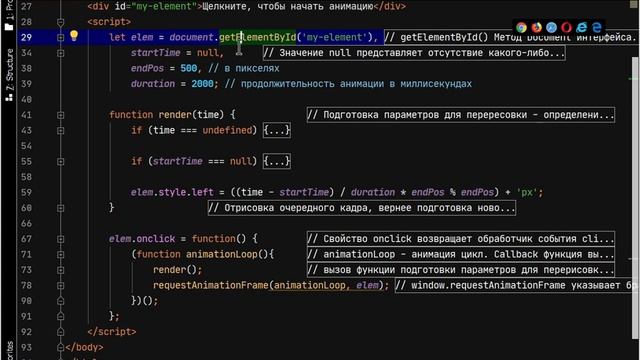Collapse the script tag fold on line 28
Screen dimensions: 640x360
point(60,22)
